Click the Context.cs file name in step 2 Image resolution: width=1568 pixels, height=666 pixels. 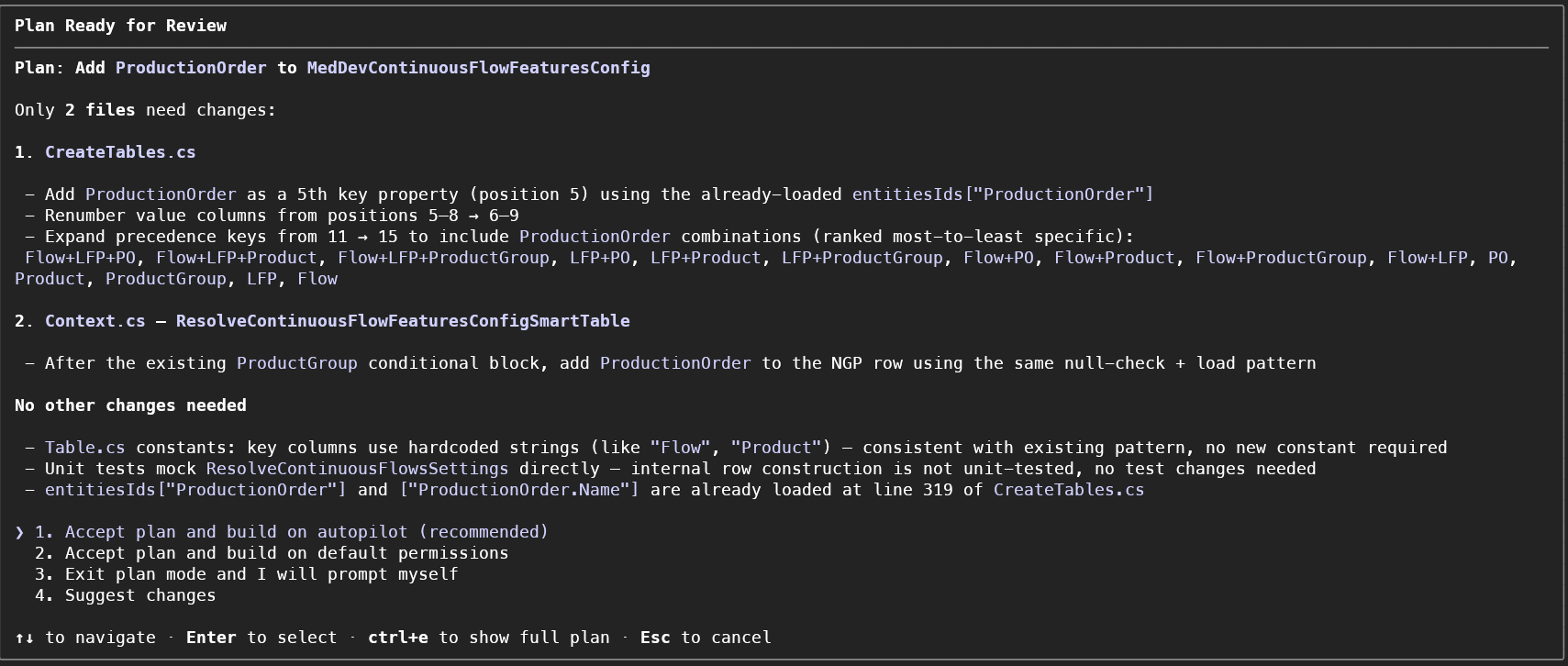coord(95,321)
